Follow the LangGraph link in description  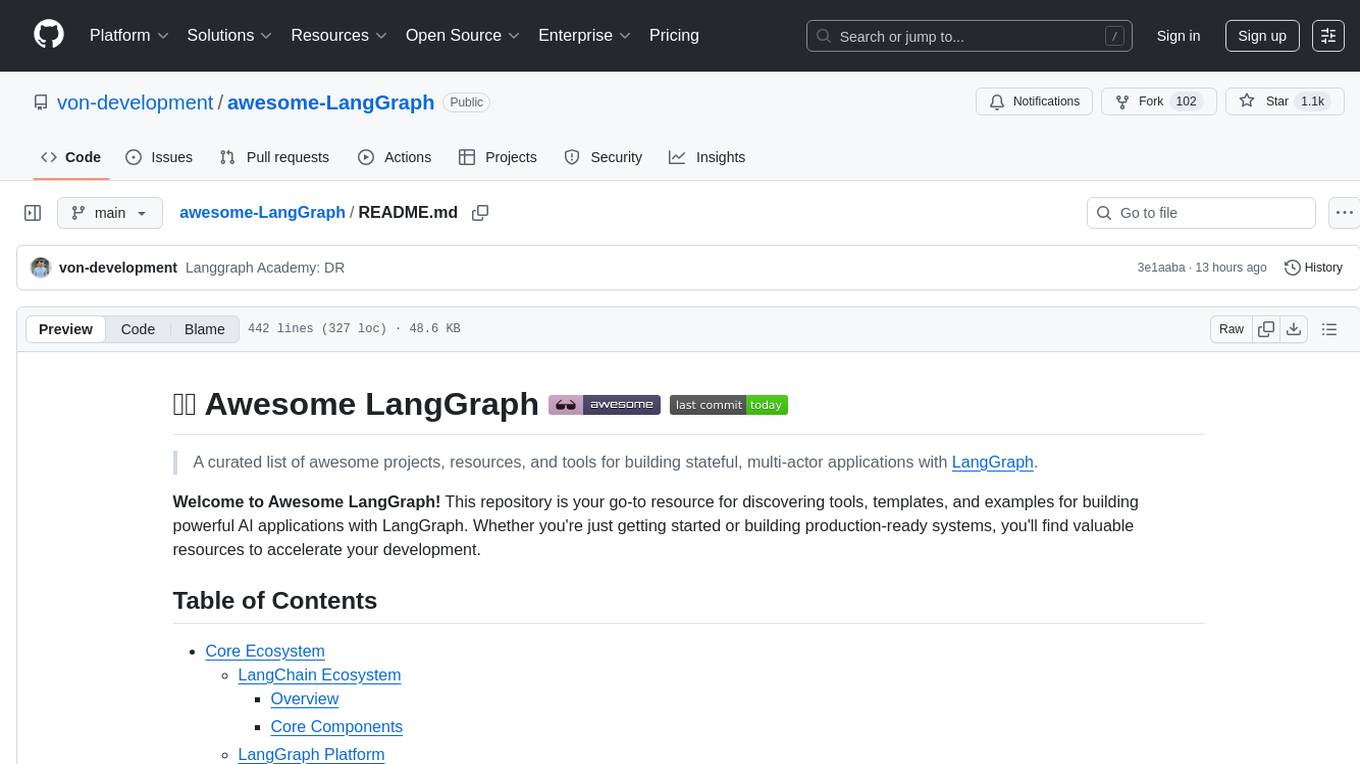click(993, 462)
